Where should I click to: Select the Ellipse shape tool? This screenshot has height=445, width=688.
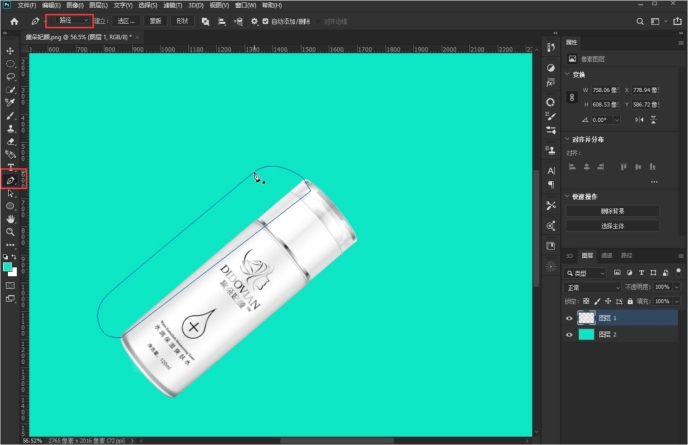click(x=10, y=206)
